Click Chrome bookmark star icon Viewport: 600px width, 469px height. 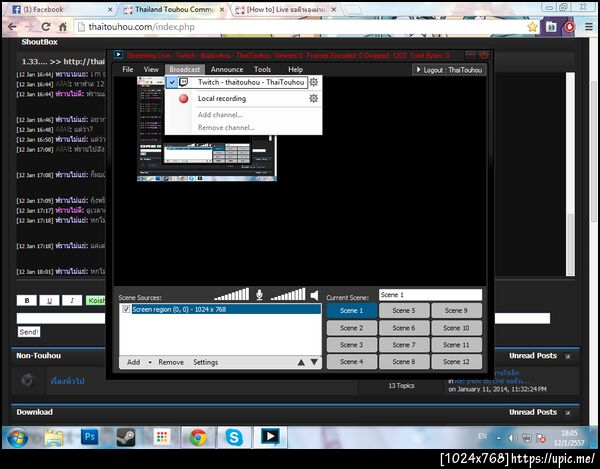click(x=532, y=27)
